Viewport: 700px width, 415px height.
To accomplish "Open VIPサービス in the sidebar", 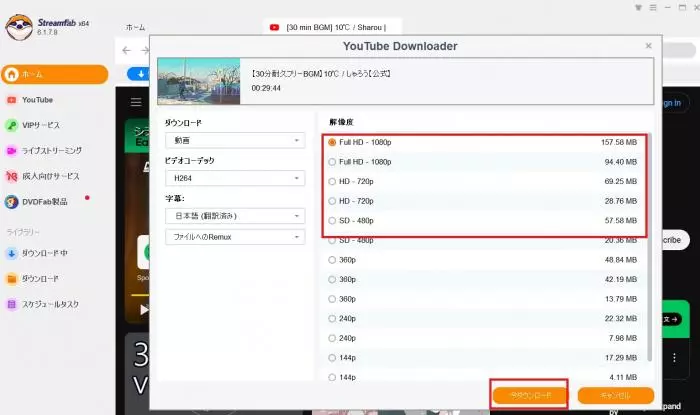I will (41, 125).
